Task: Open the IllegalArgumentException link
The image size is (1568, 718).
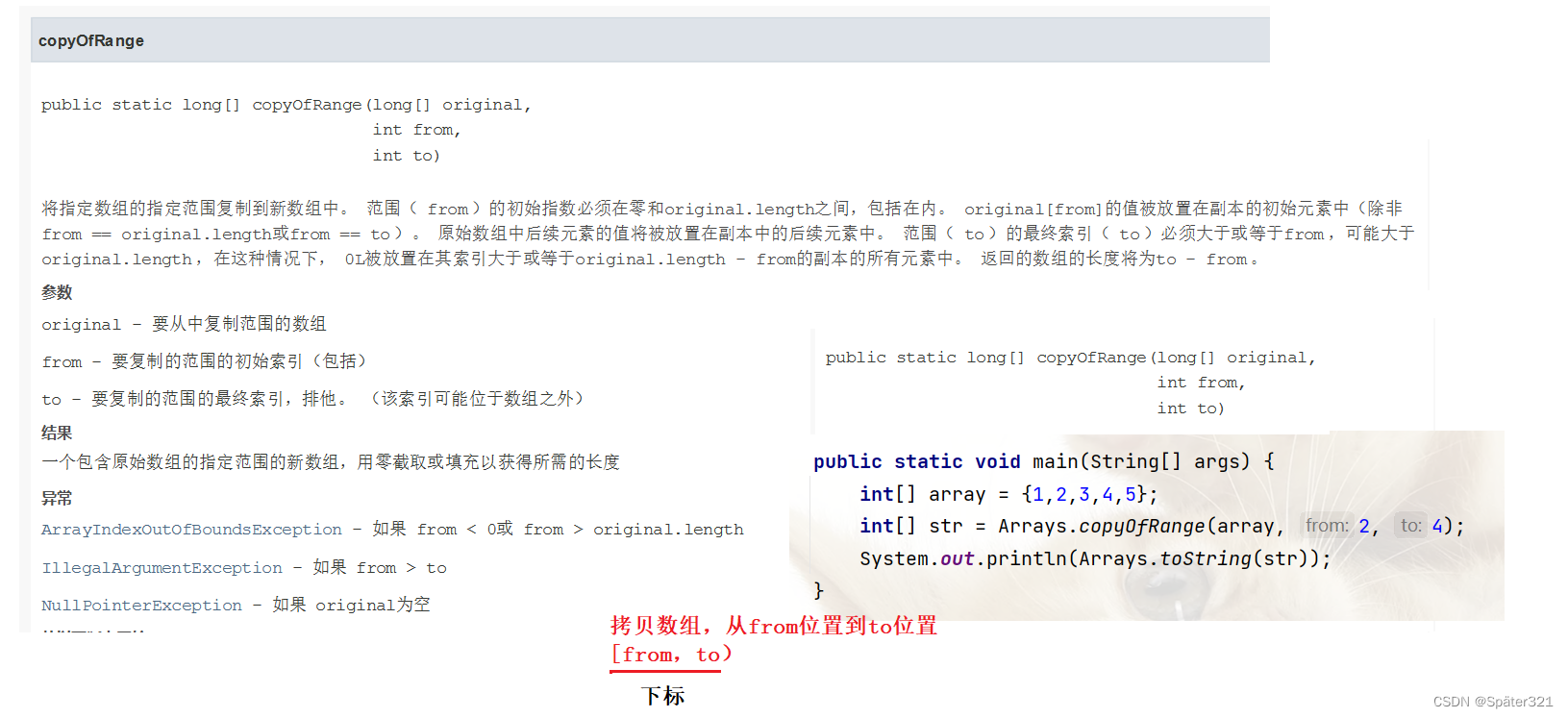Action: tap(162, 568)
